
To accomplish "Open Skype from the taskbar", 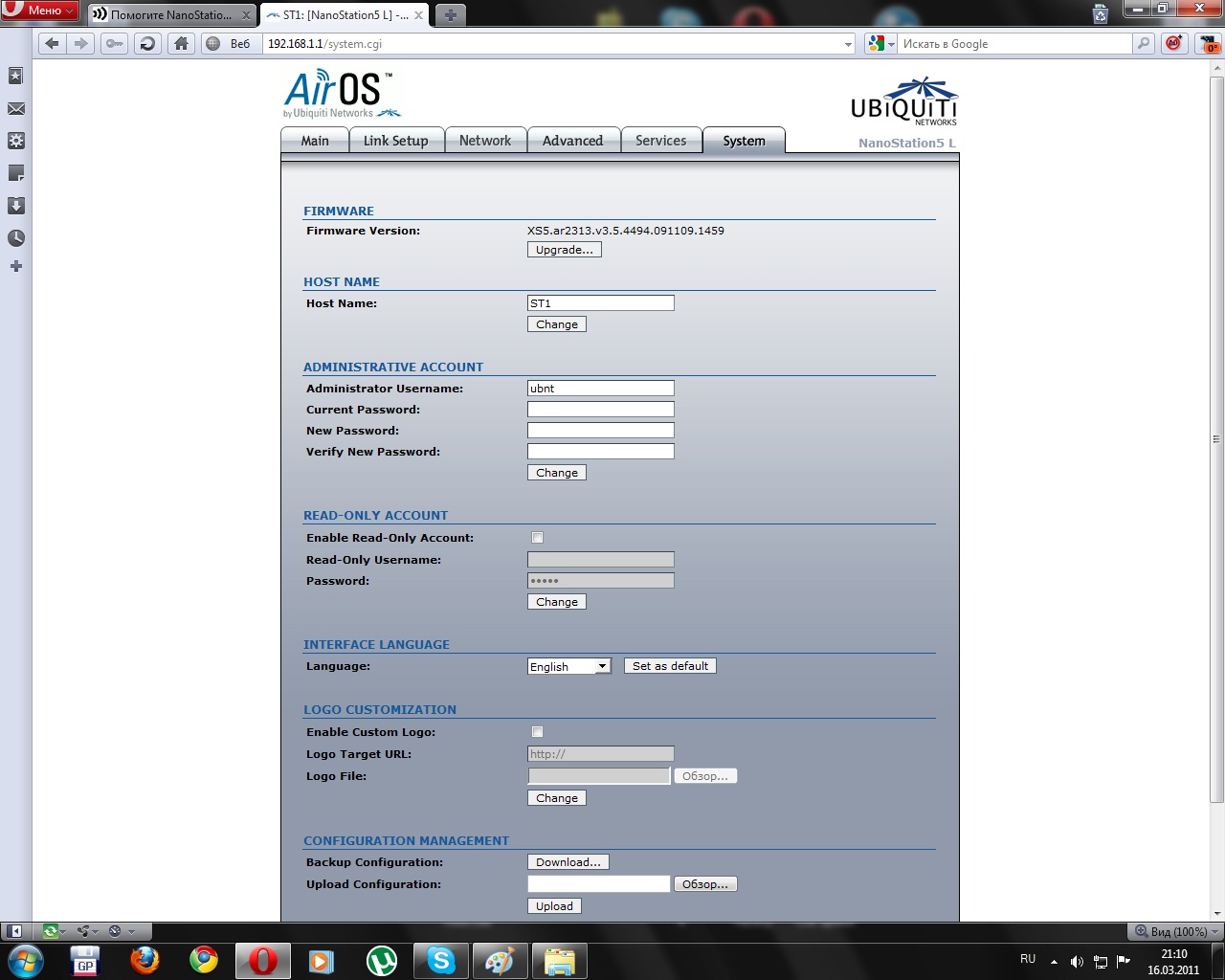I will click(x=440, y=960).
